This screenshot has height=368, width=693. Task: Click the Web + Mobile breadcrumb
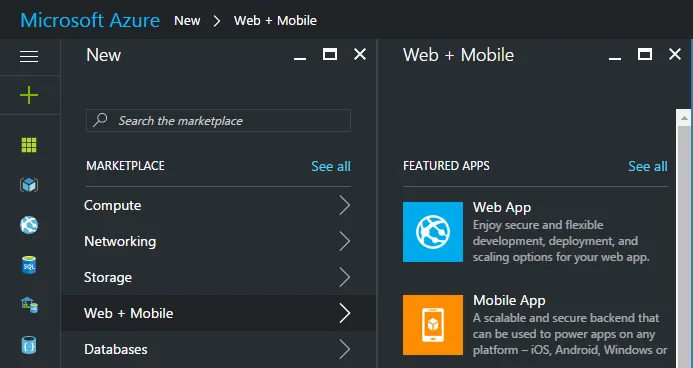coord(275,20)
